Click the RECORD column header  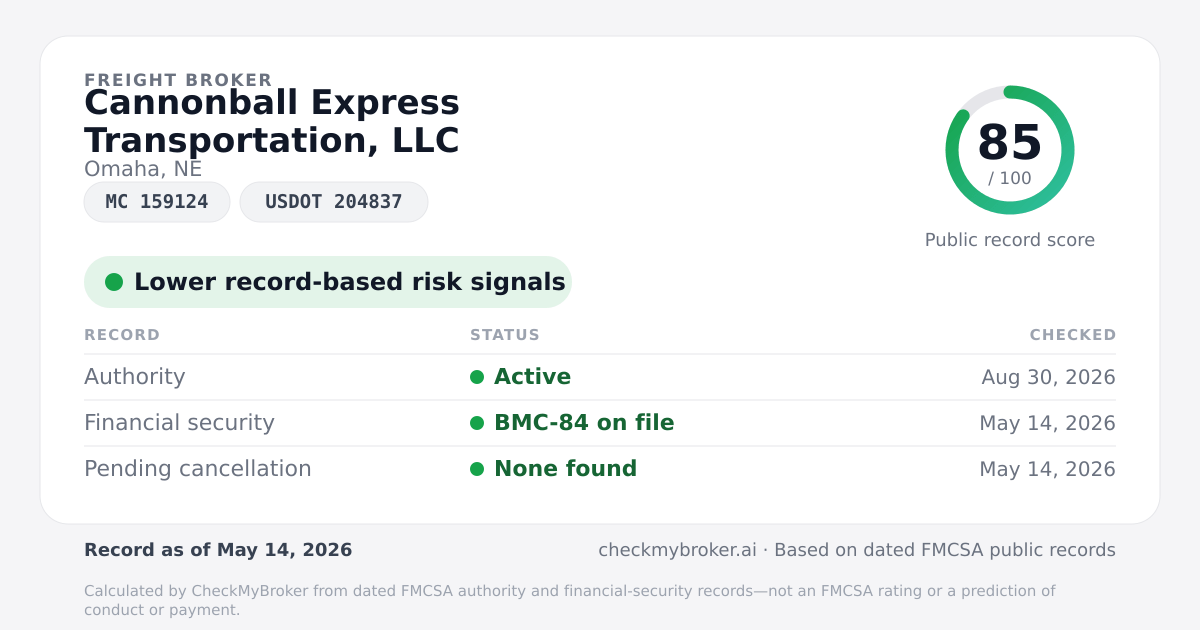tap(122, 335)
